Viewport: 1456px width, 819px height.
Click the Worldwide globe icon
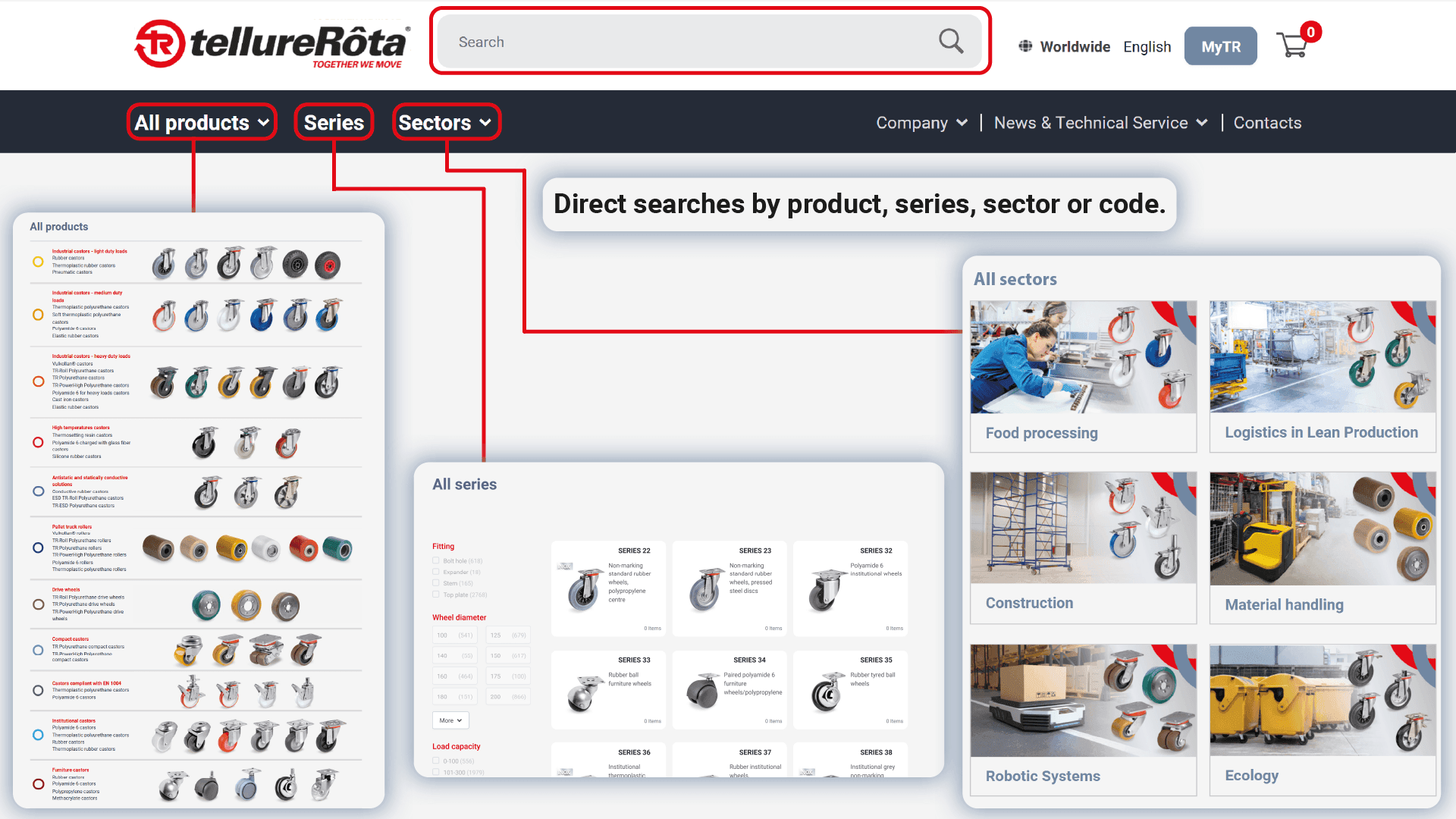[1025, 46]
